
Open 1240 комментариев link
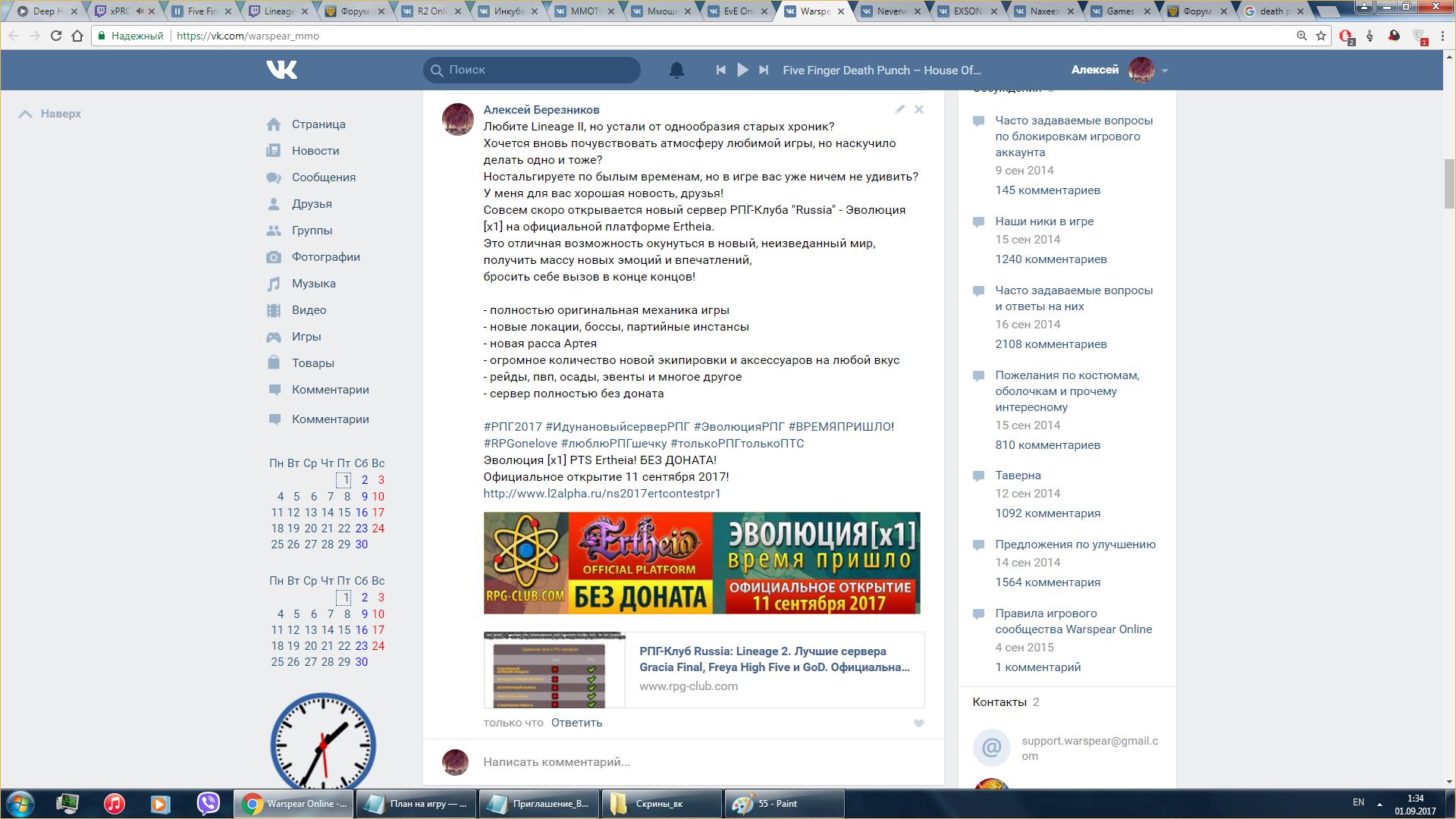[1051, 259]
